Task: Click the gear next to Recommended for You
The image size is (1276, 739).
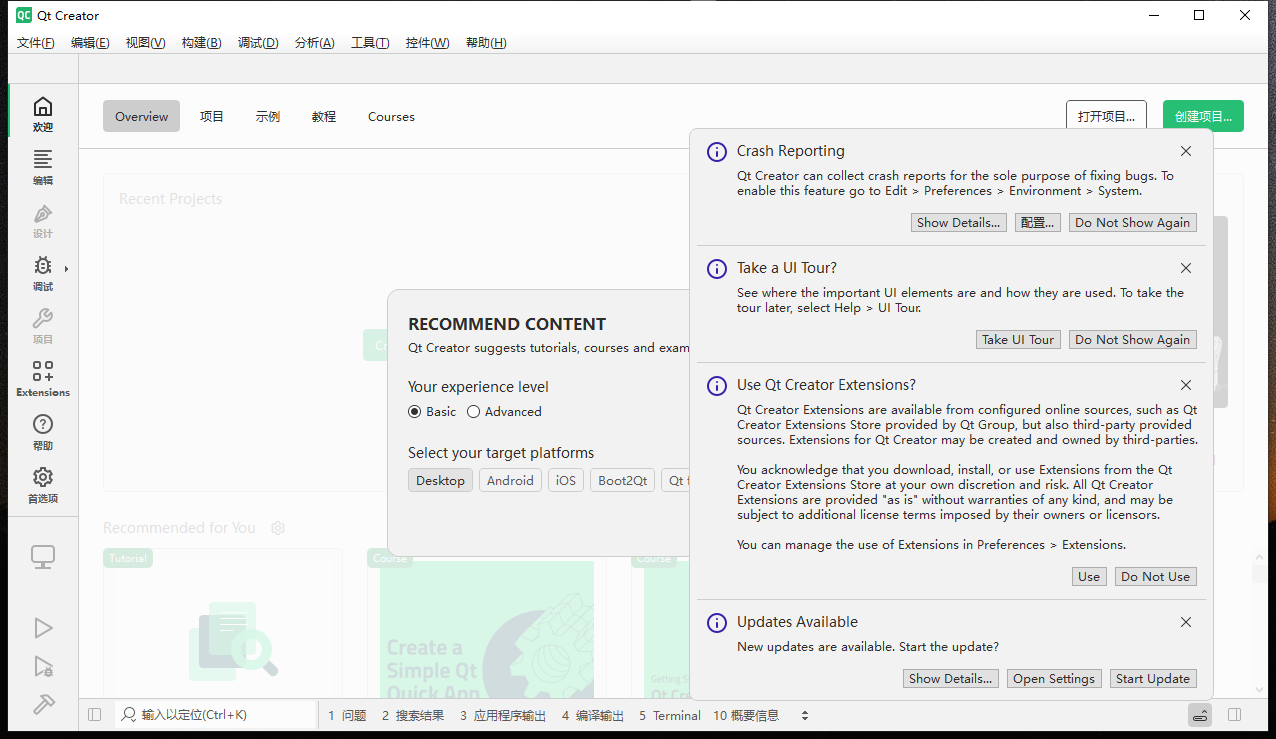Action: [x=278, y=528]
